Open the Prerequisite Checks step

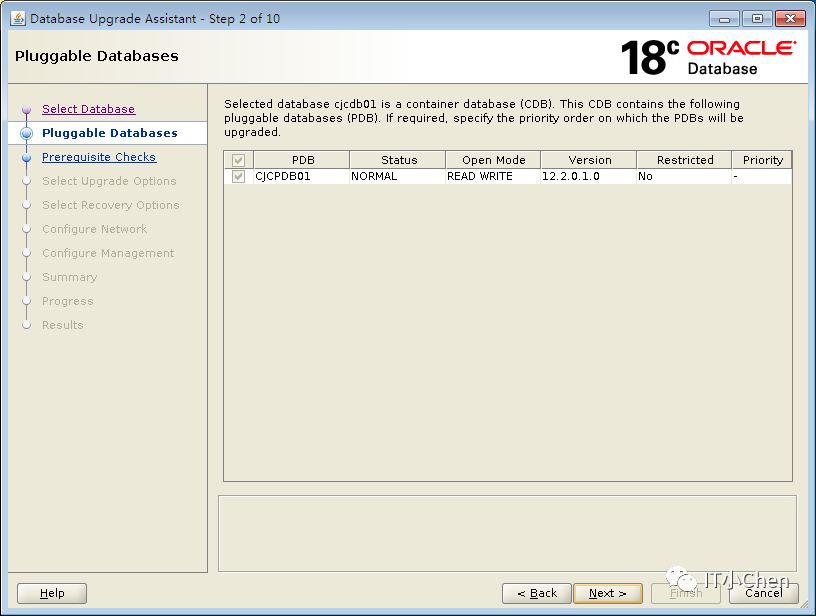(x=99, y=157)
